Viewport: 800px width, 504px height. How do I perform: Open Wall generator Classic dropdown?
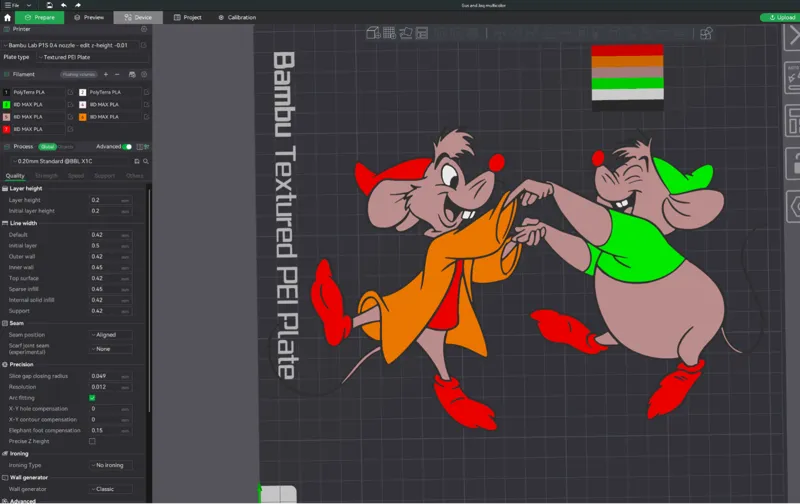coord(111,489)
